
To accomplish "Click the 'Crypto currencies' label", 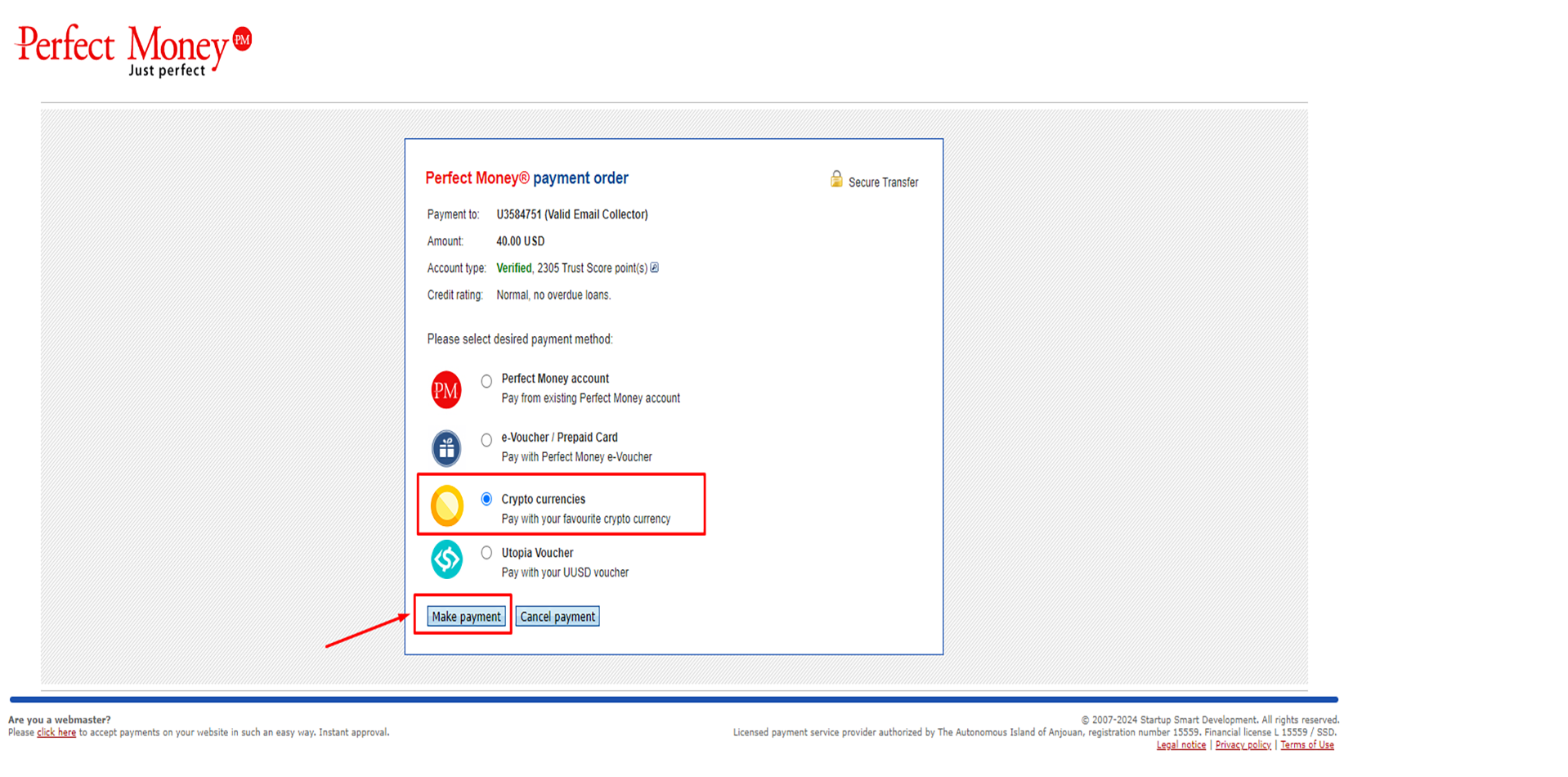I will click(x=543, y=499).
